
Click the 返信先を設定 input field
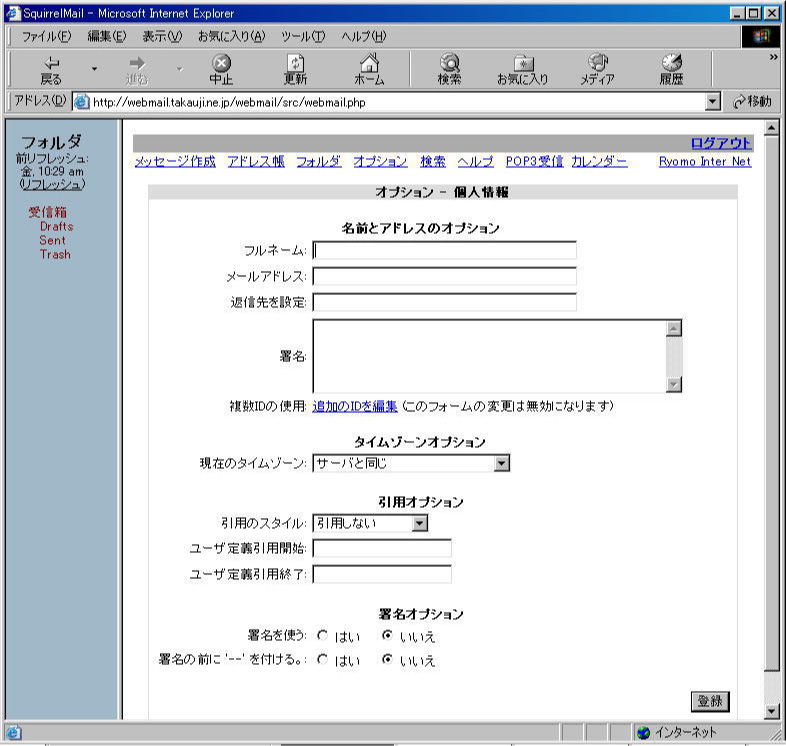coord(444,302)
